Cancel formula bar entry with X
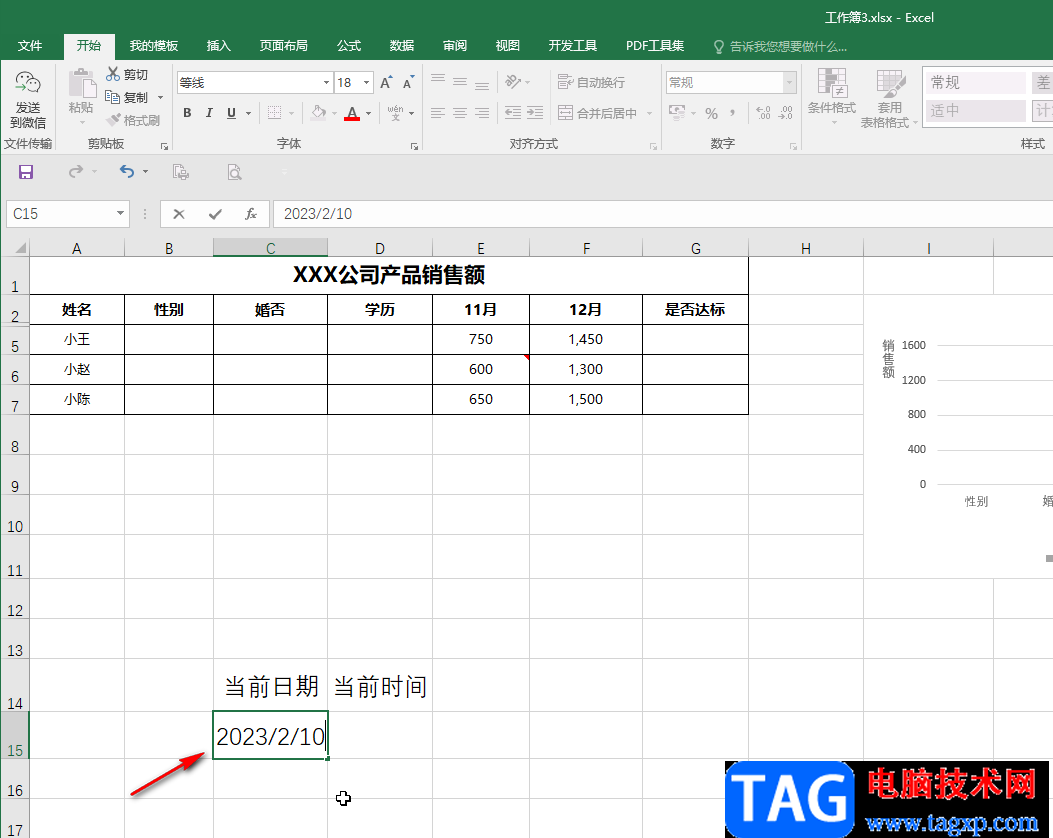 click(179, 214)
